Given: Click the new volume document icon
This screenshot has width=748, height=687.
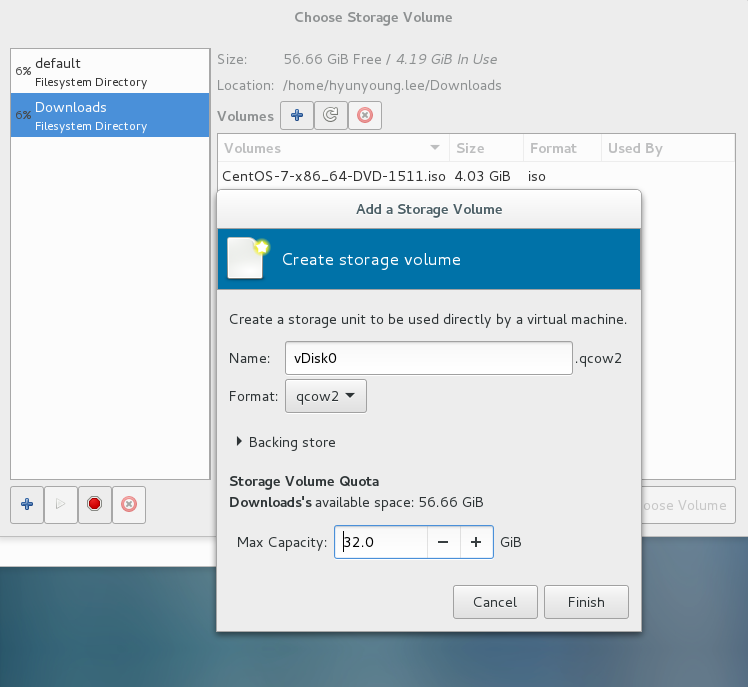Looking at the screenshot, I should point(248,258).
